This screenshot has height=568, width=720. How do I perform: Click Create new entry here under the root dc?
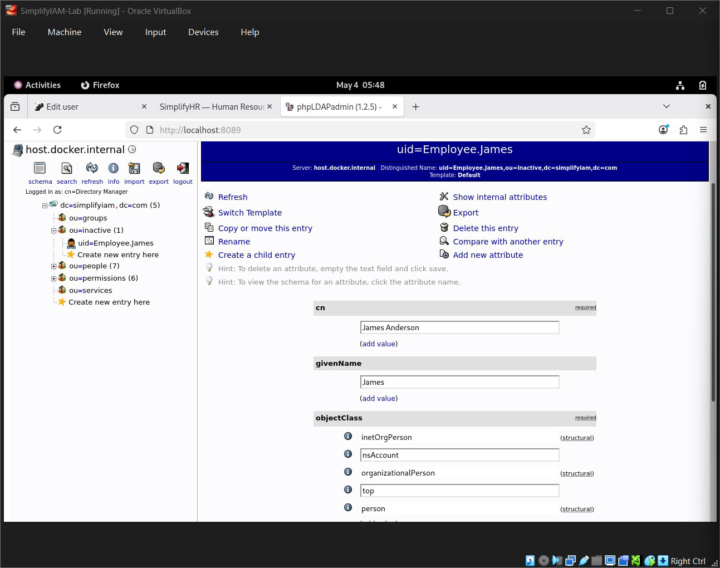pos(109,302)
